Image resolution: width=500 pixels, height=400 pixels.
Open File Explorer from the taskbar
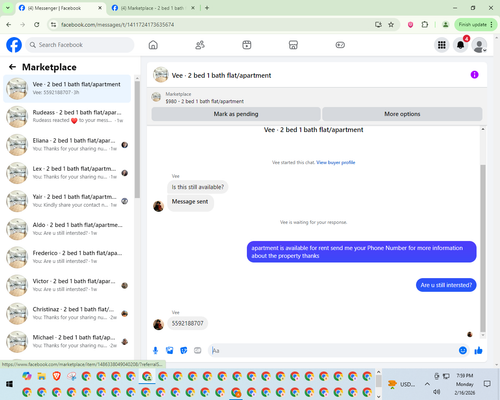point(42,377)
